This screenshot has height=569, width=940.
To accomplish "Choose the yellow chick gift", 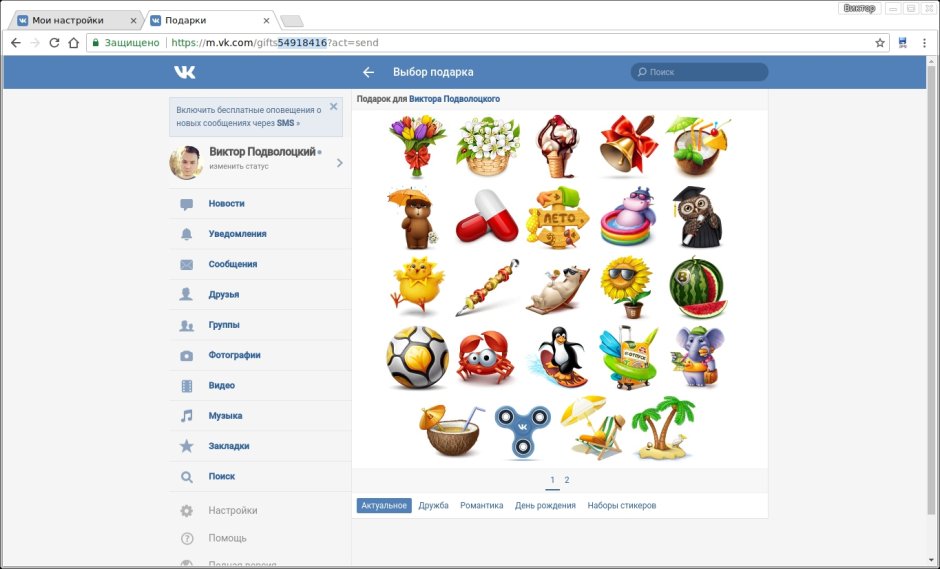I will pos(417,286).
